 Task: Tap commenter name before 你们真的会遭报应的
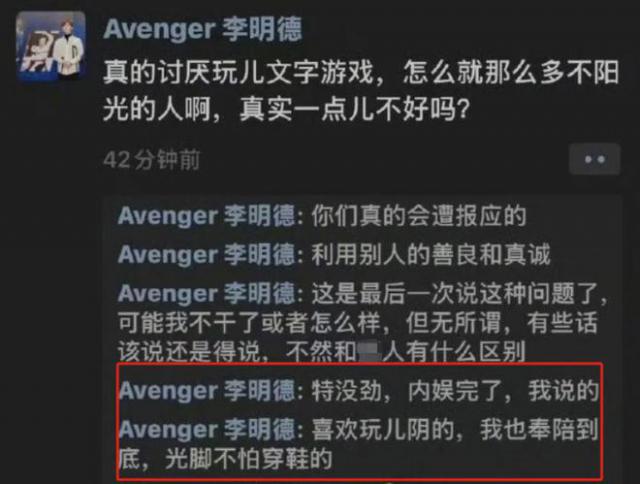pos(206,216)
